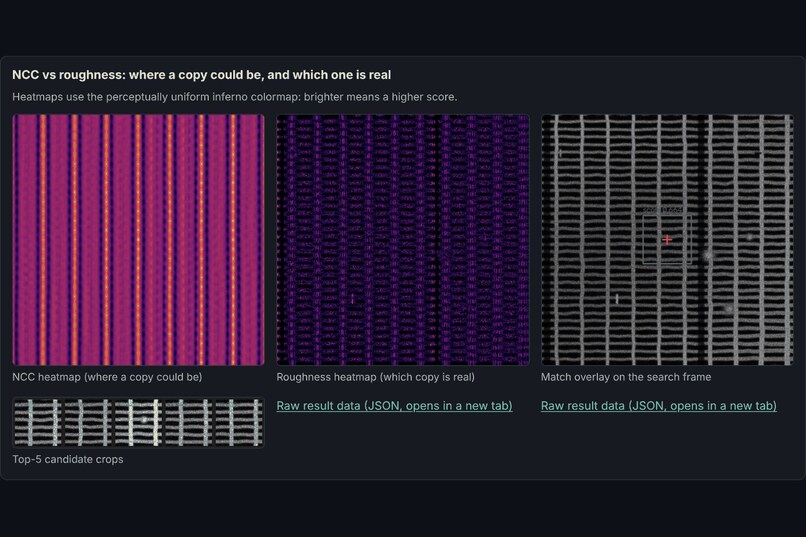Select caption 'NCC heatmap (where a copy could be)'
Screen dimensions: 806x537
(107, 377)
